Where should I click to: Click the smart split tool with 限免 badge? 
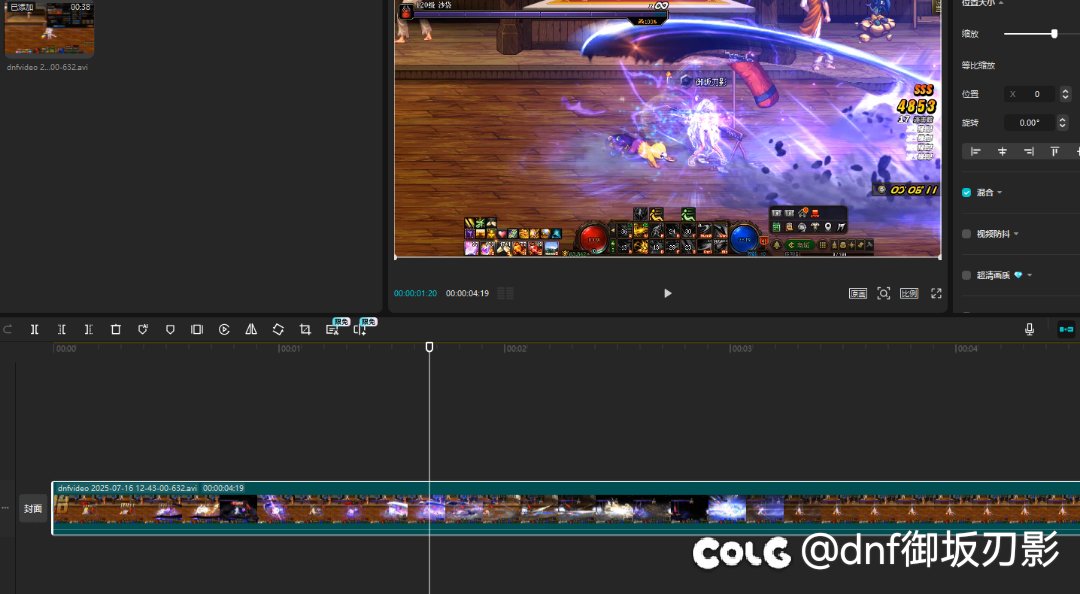click(x=360, y=329)
